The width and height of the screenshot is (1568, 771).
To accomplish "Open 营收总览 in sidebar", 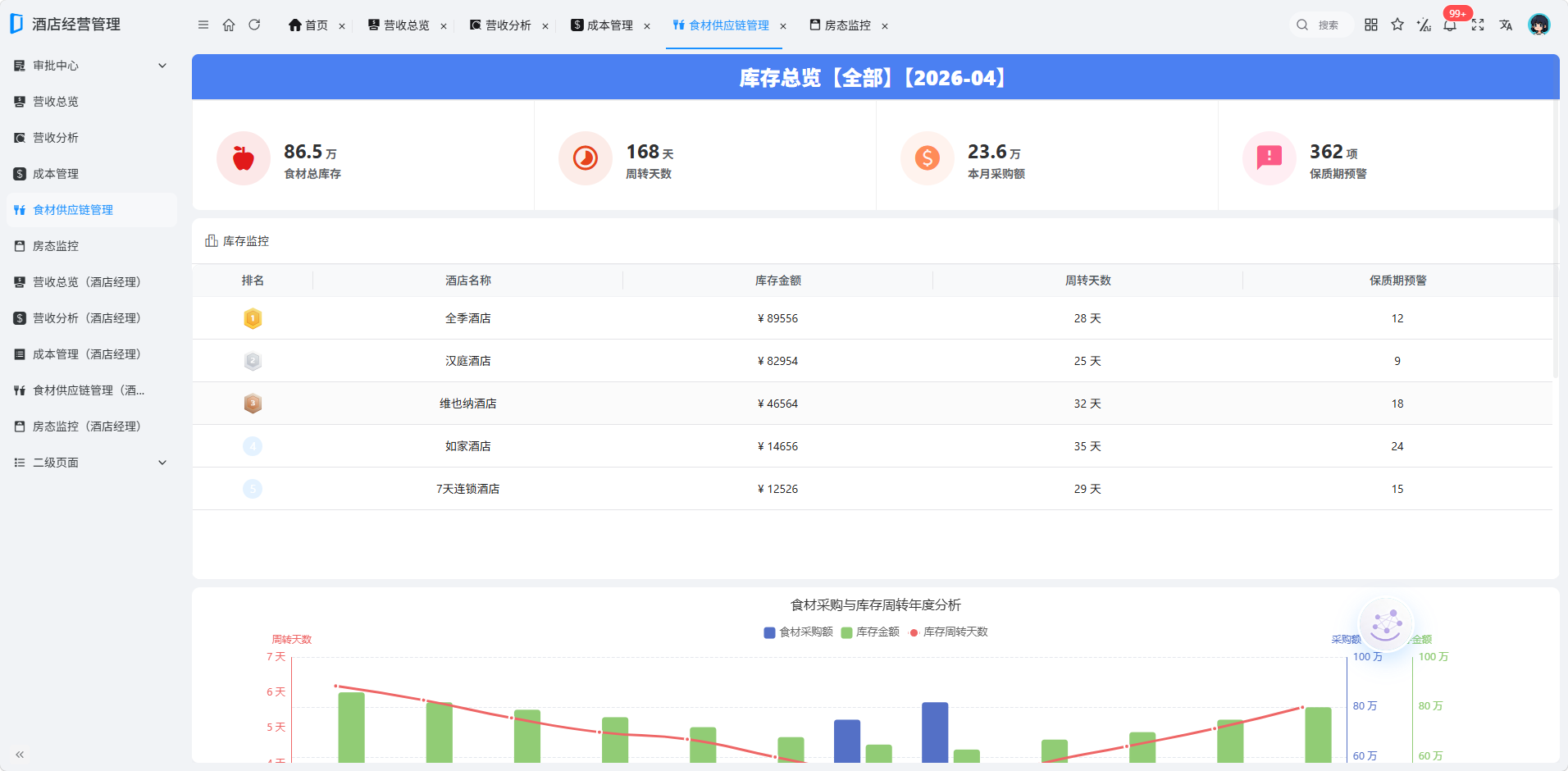I will [x=92, y=102].
